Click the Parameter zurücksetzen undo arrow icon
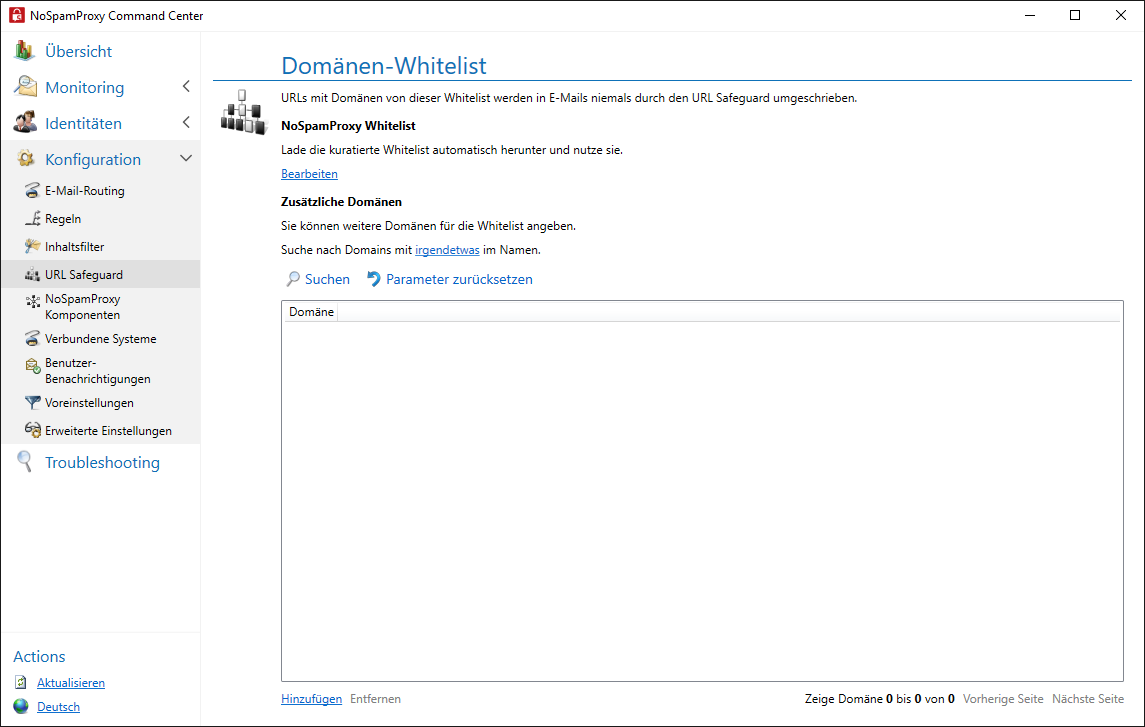This screenshot has width=1145, height=727. click(373, 279)
